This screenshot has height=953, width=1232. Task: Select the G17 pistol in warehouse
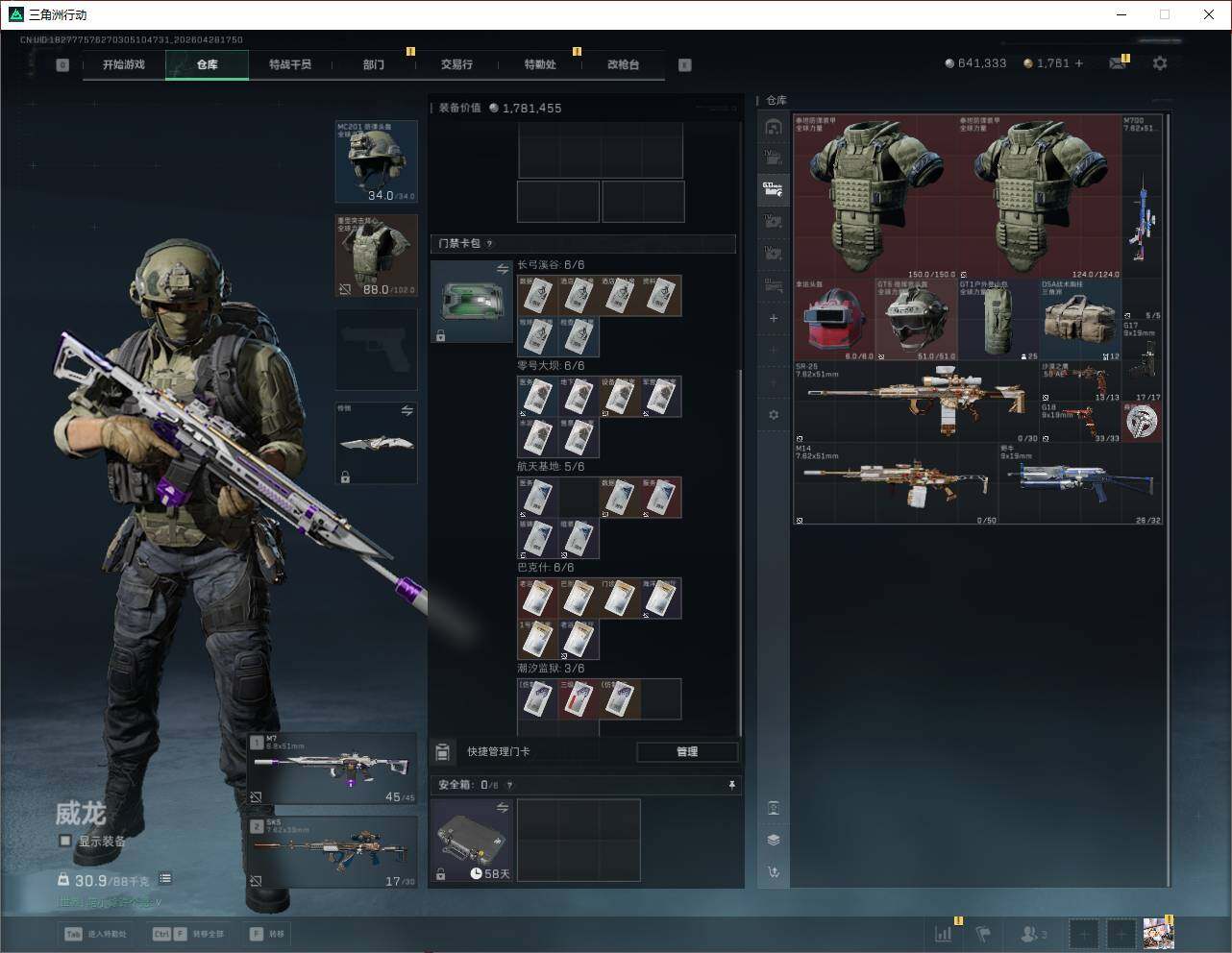1142,361
